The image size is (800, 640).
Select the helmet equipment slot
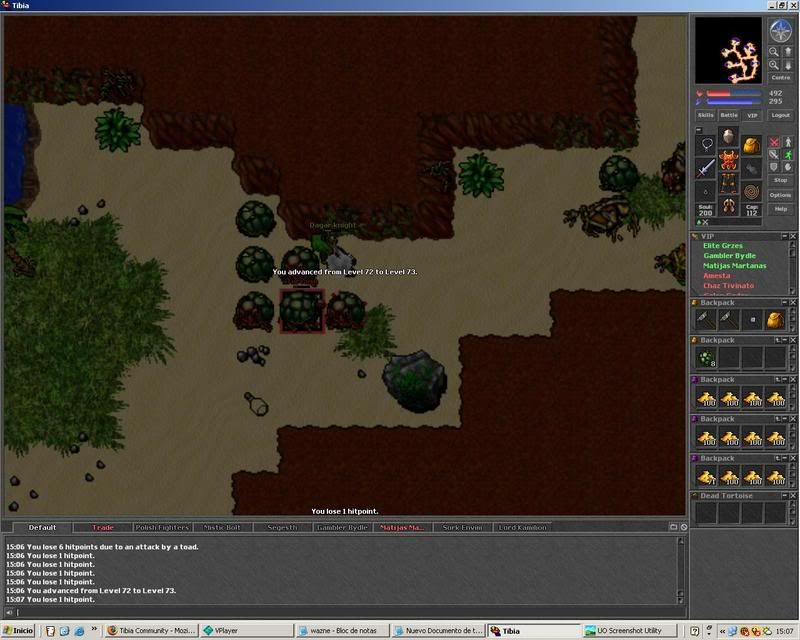coord(729,136)
